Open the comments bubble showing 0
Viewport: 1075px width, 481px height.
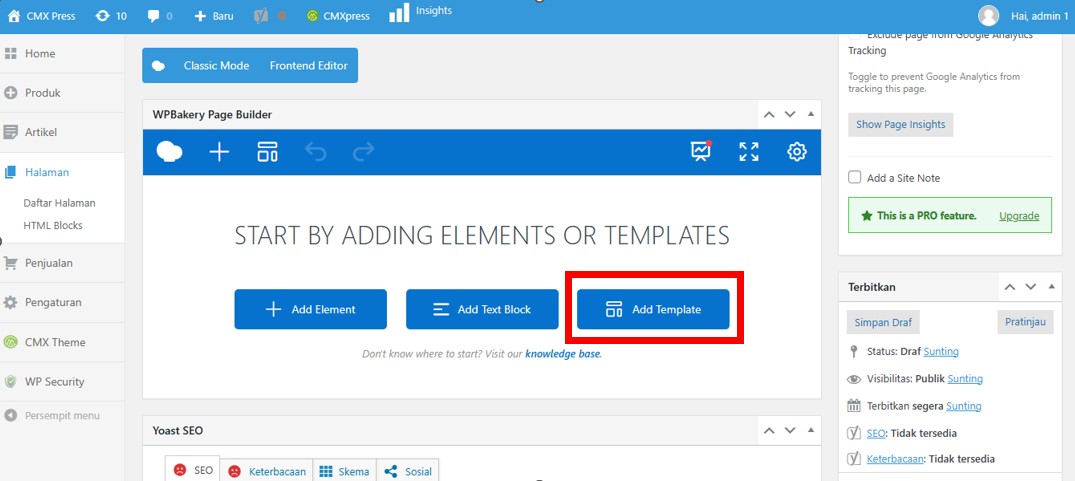coord(160,16)
